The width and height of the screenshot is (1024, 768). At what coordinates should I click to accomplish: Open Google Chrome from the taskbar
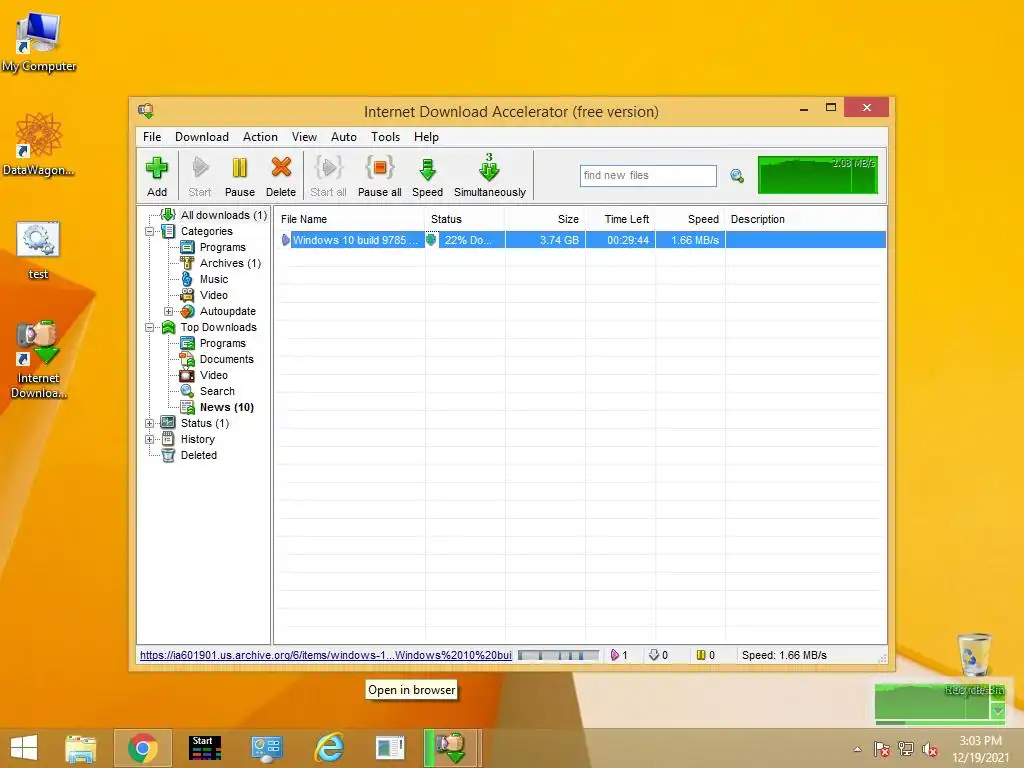142,748
